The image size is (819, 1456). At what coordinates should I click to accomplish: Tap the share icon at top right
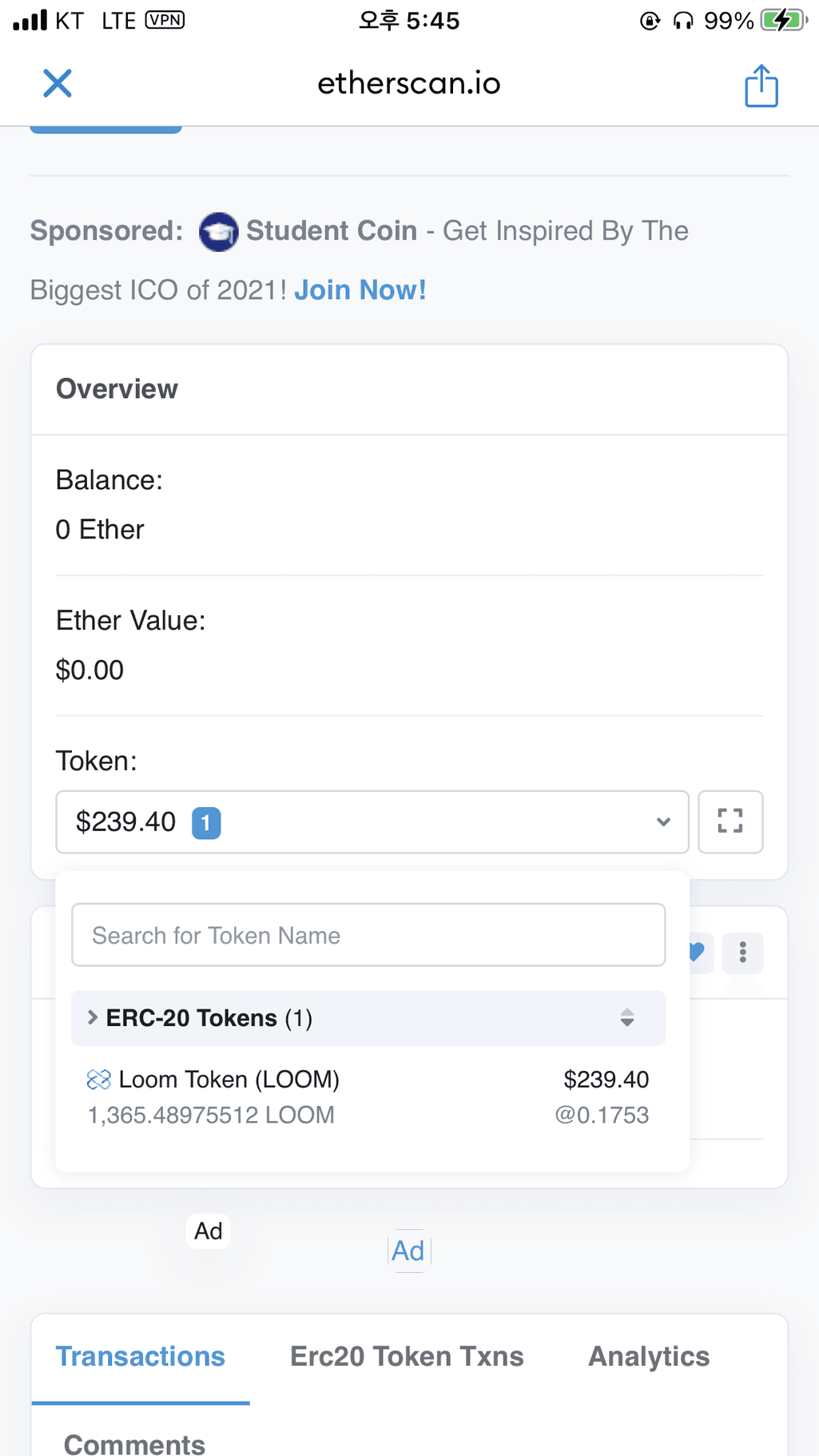pyautogui.click(x=761, y=85)
